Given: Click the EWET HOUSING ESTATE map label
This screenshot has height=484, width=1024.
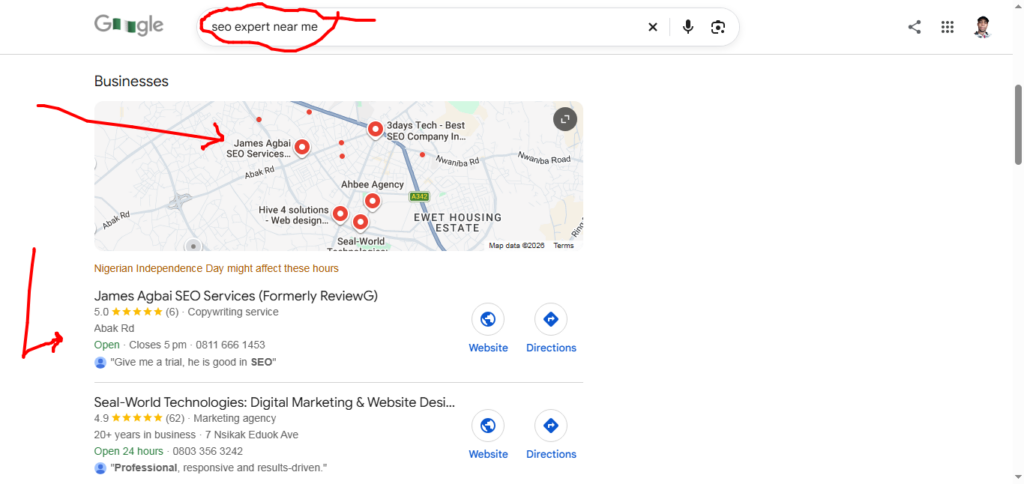Looking at the screenshot, I should [x=458, y=223].
